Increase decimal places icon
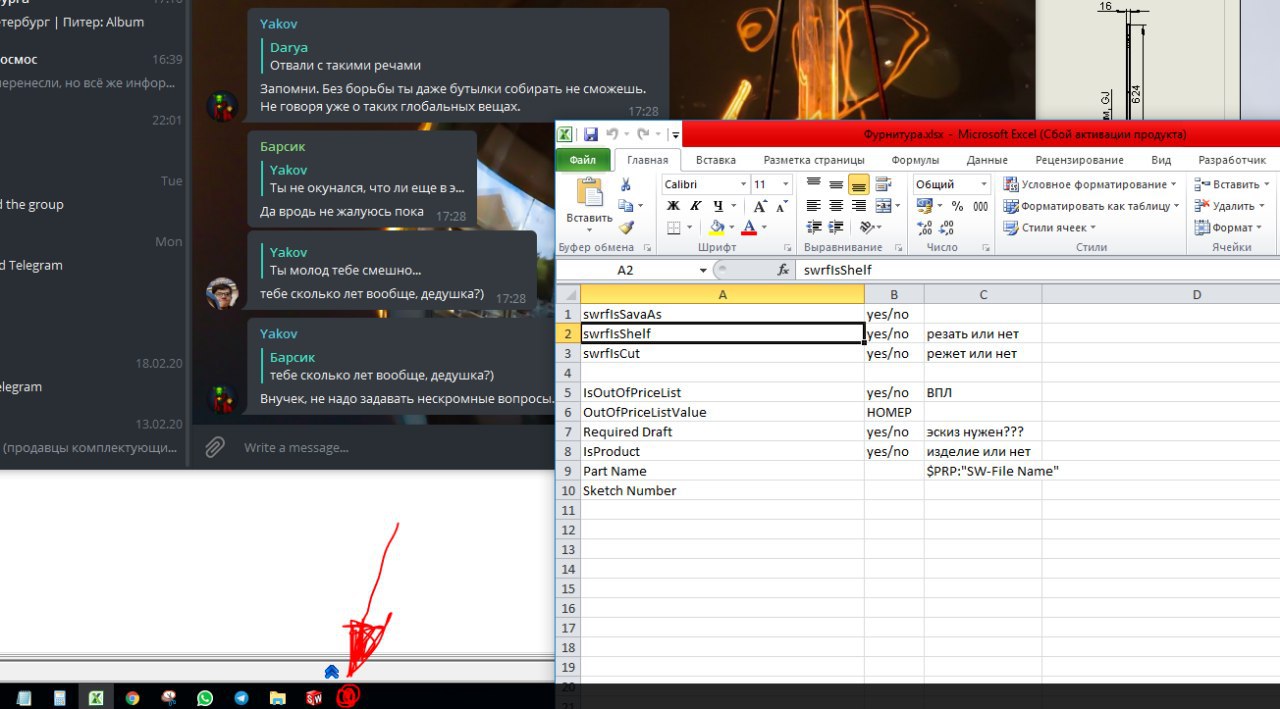Screen dimensions: 1280x709 coord(923,228)
